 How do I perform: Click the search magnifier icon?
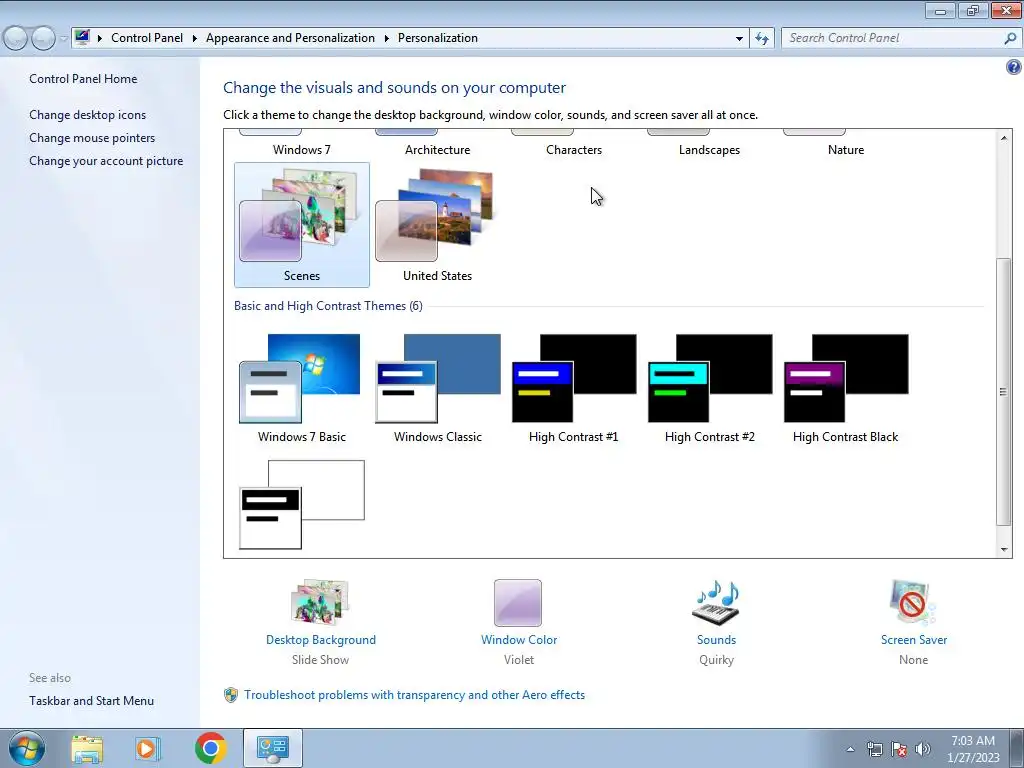click(x=1010, y=39)
